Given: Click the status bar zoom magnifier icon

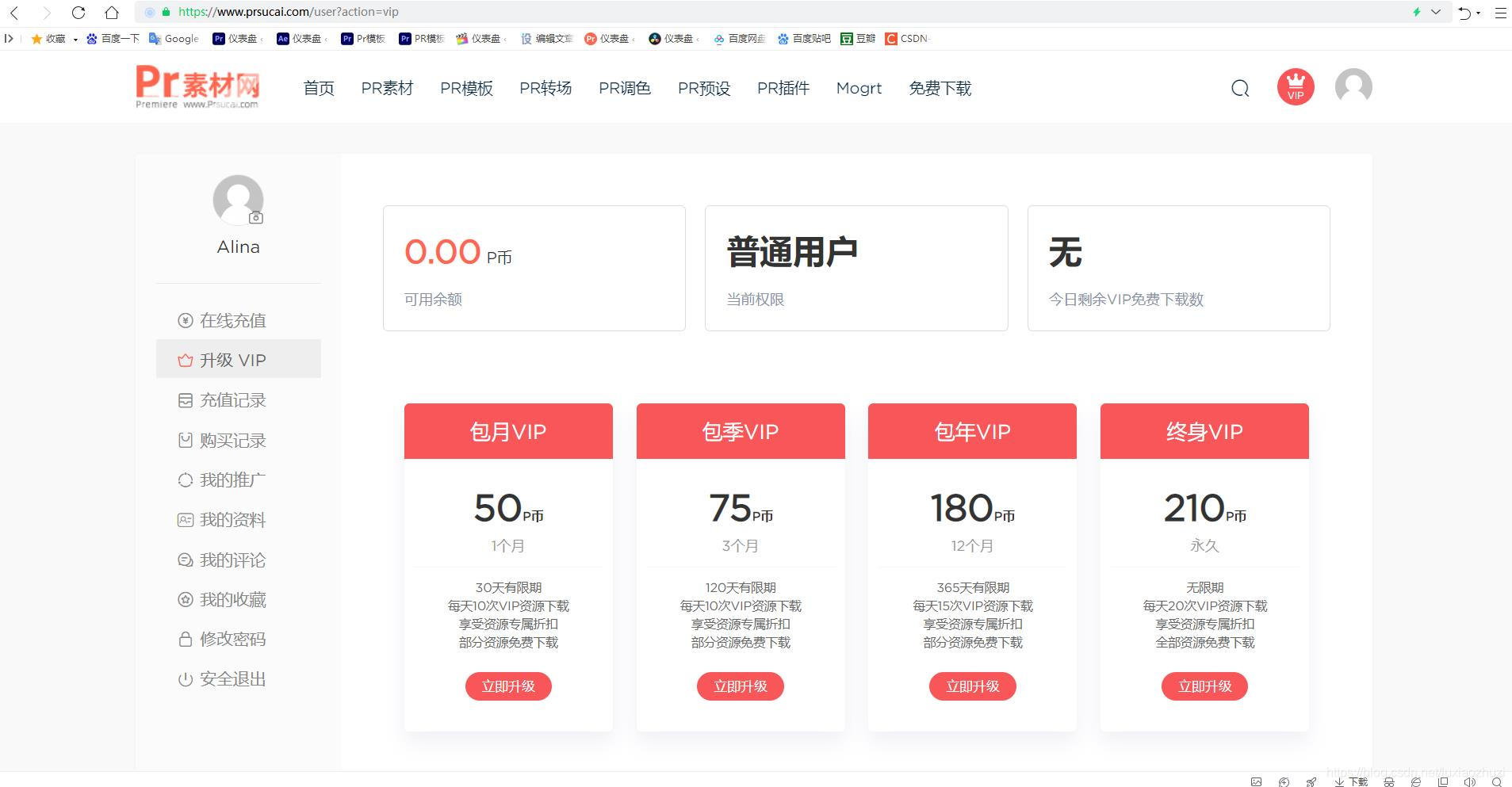Looking at the screenshot, I should 1497,781.
